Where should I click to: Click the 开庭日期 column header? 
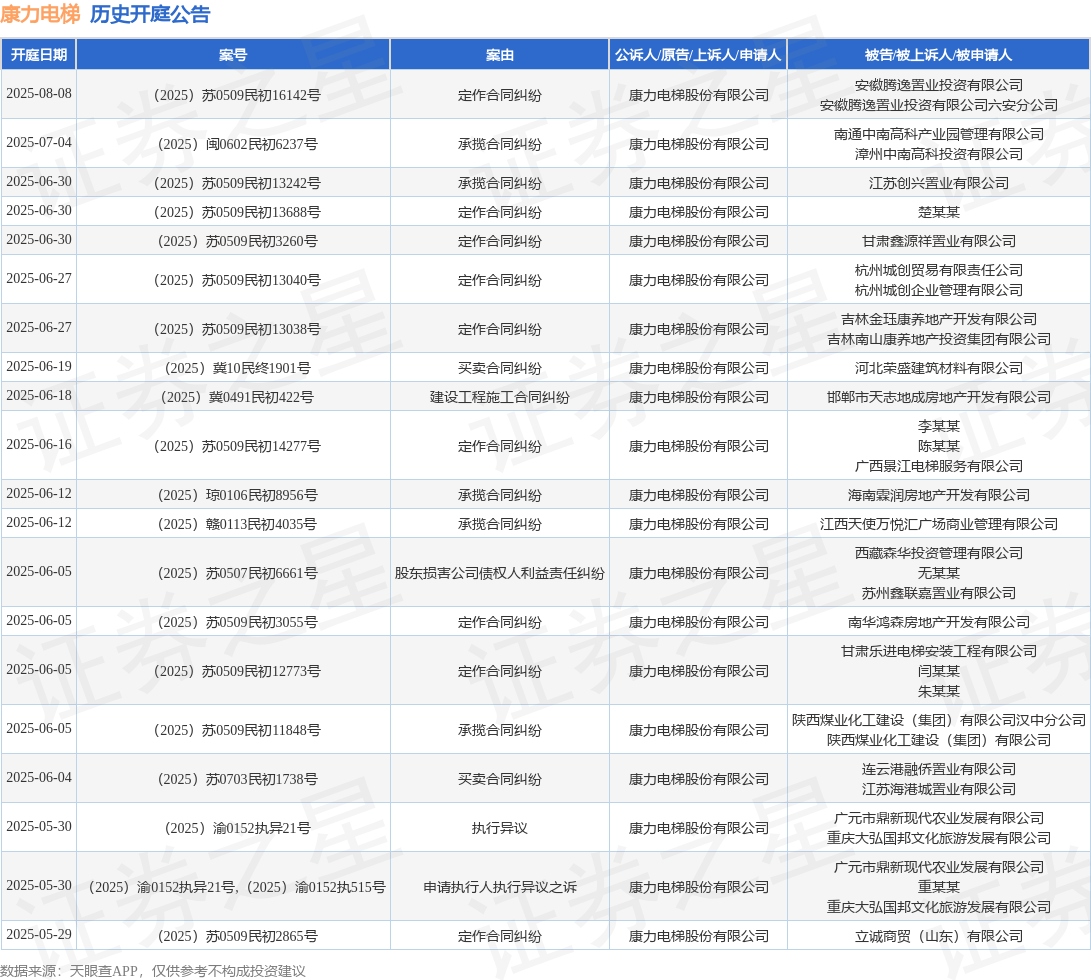39,55
